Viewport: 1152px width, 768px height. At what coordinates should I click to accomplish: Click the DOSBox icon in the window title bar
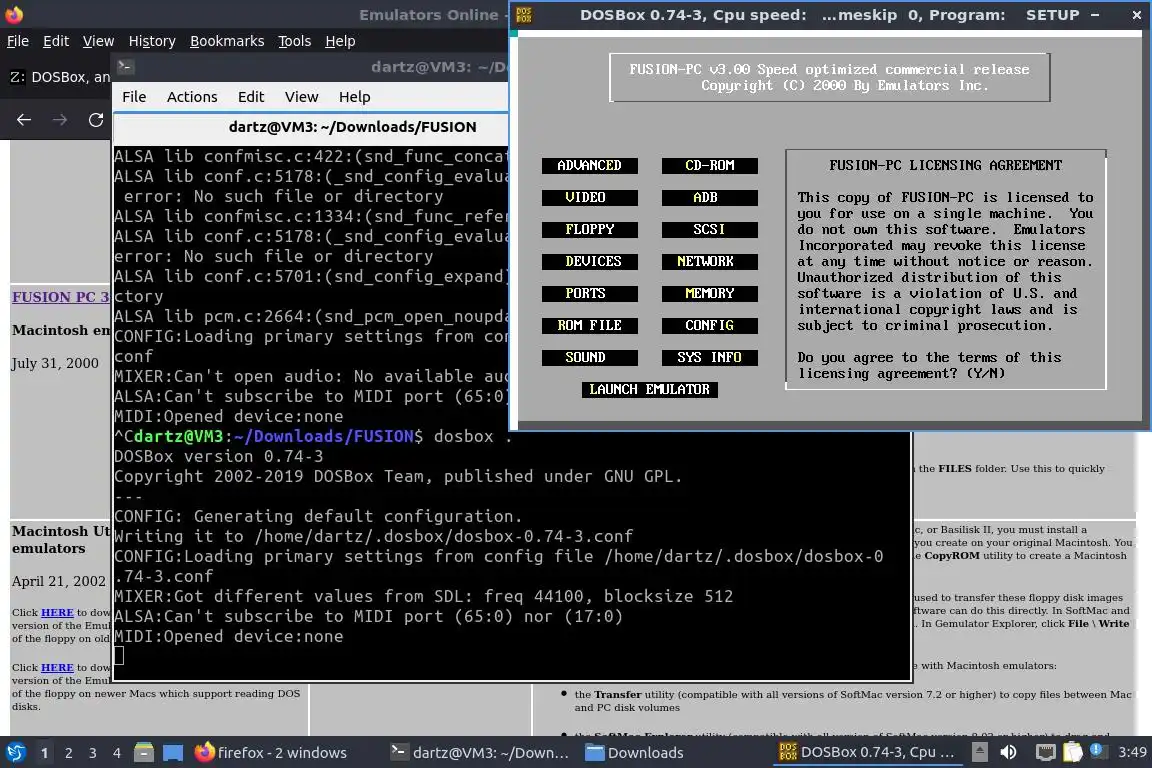[524, 15]
